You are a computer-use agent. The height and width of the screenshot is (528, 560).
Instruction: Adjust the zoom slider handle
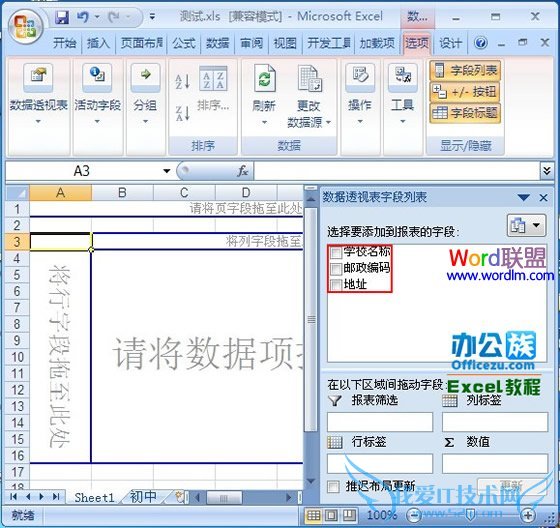click(470, 515)
